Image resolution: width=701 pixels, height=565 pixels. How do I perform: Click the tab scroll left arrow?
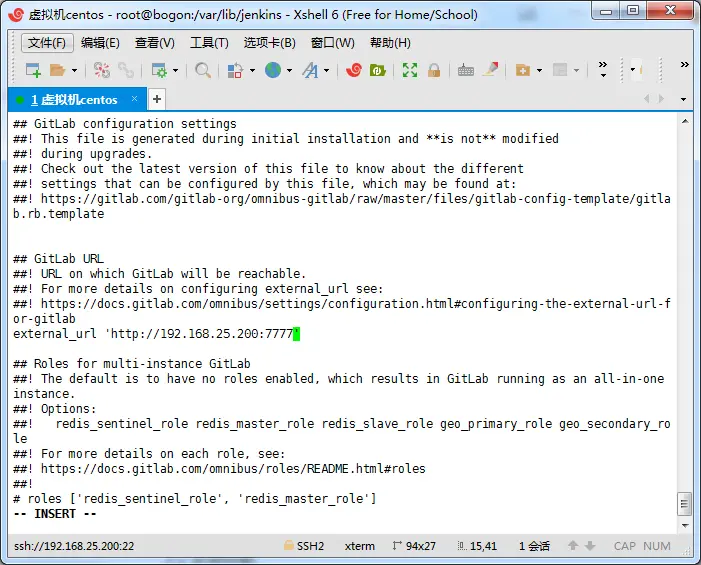(646, 99)
